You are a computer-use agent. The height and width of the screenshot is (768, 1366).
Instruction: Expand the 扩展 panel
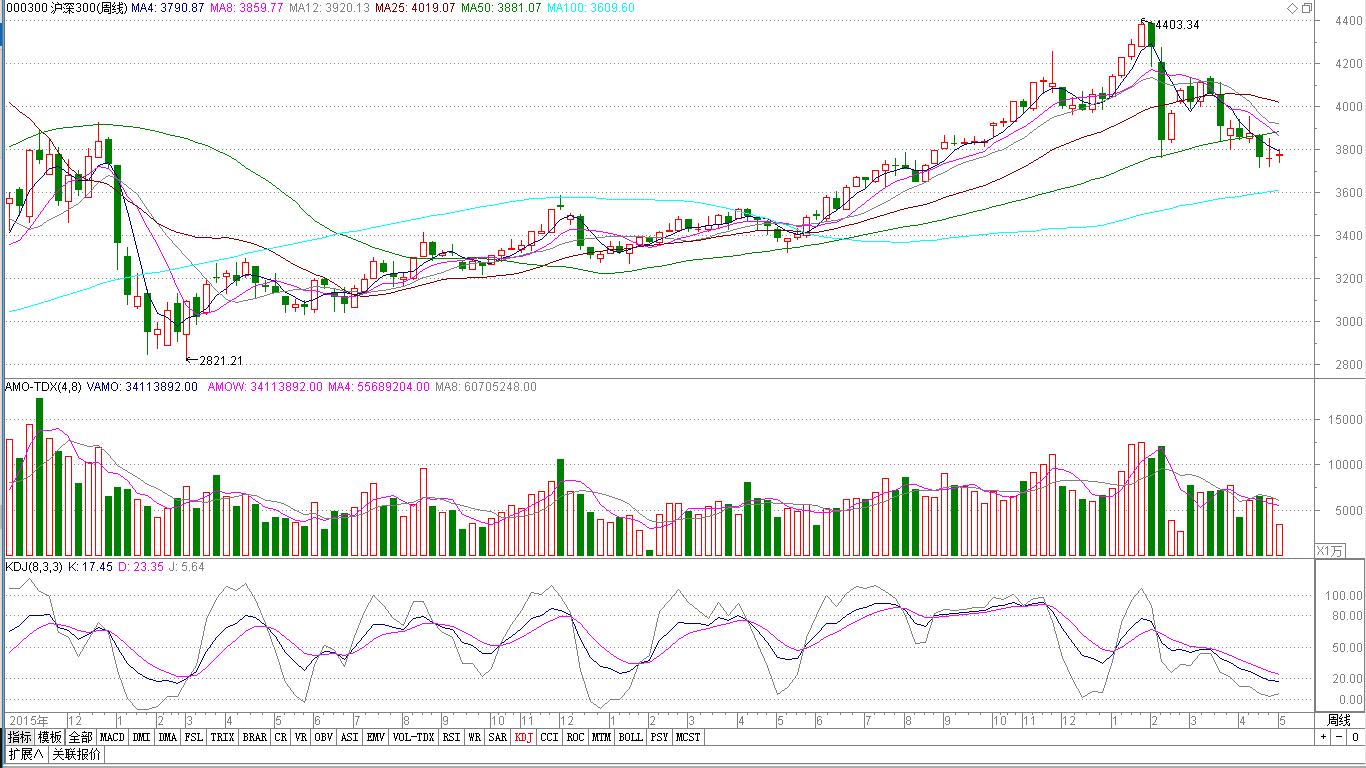point(25,754)
